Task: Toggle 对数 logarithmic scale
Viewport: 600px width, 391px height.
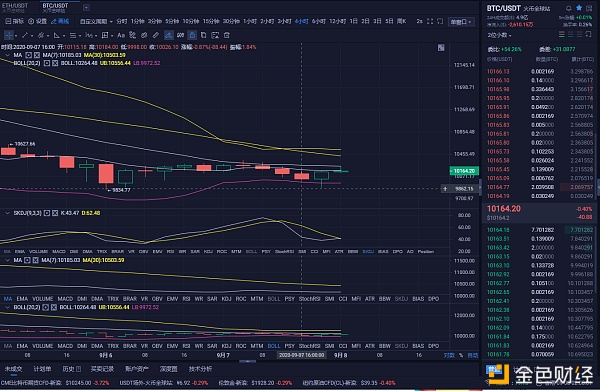Action: pos(449,355)
